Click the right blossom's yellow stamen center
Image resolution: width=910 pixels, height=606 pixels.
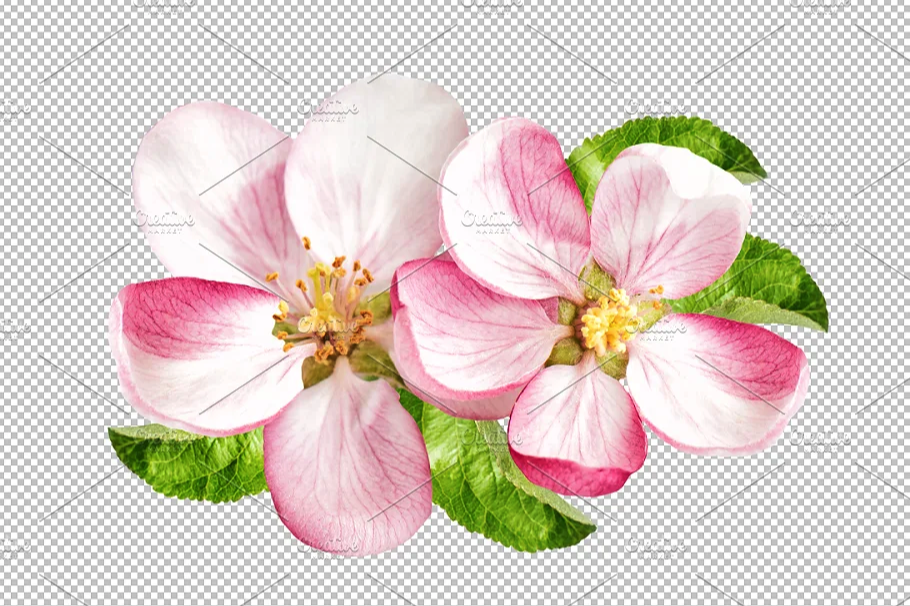[608, 323]
